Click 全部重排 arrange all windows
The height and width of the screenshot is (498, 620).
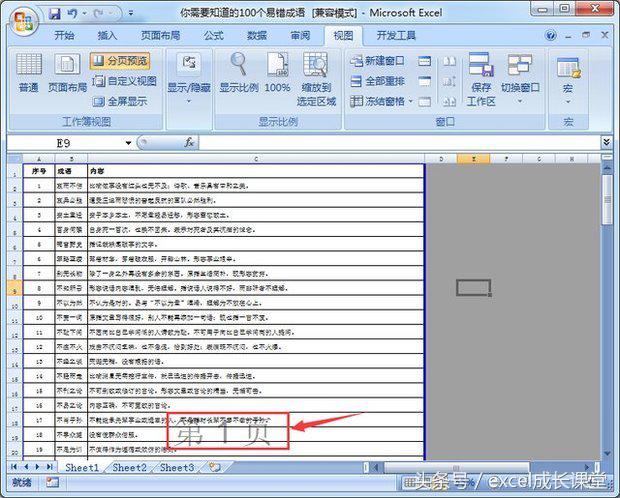click(x=377, y=81)
